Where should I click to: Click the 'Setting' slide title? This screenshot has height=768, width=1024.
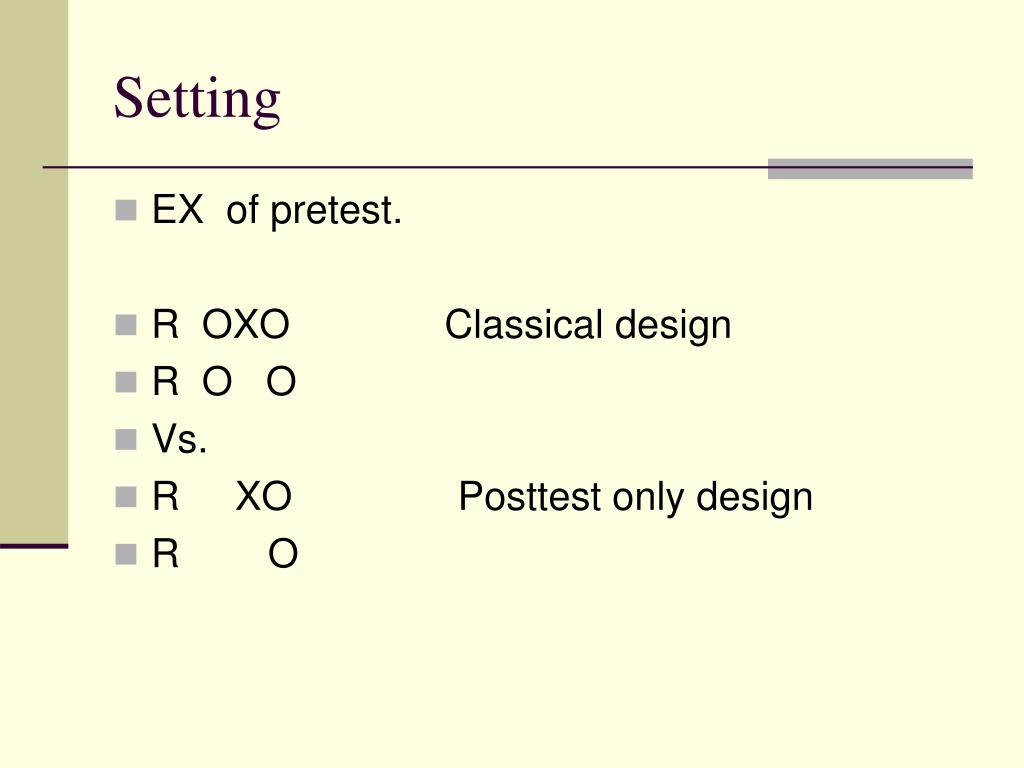pos(197,99)
